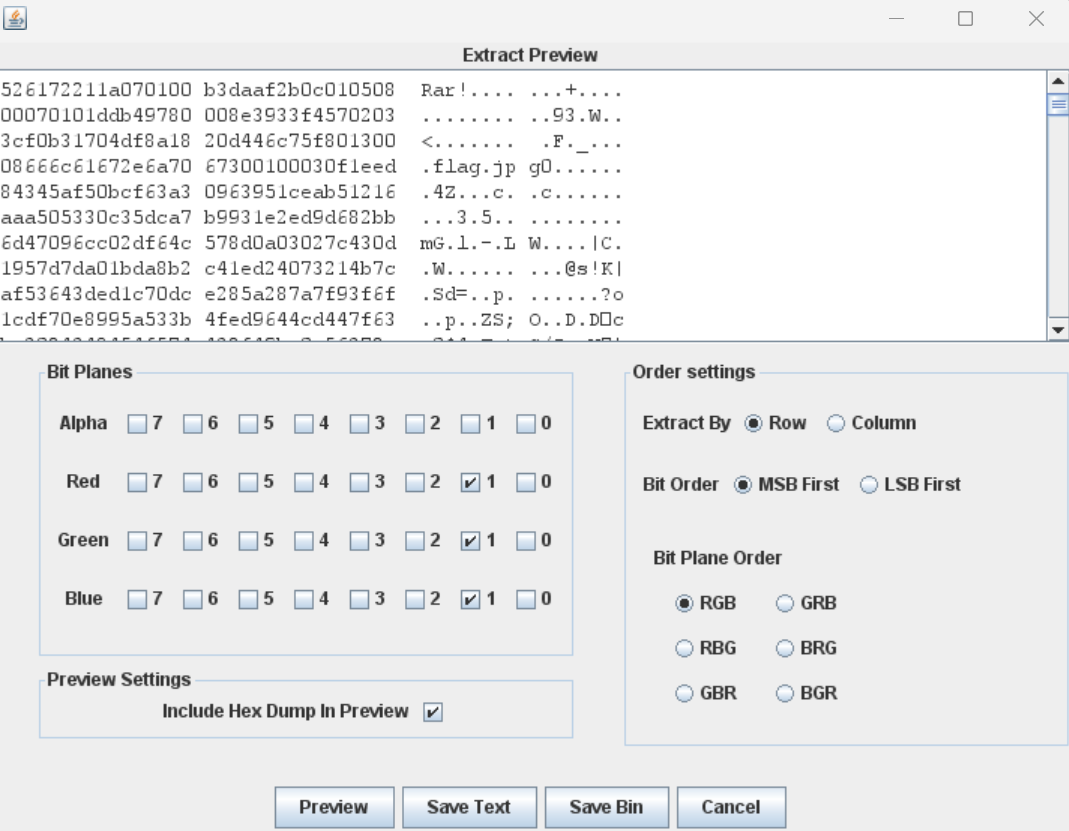This screenshot has height=831, width=1069.
Task: Close the Extract Preview window
Action: 1036,18
